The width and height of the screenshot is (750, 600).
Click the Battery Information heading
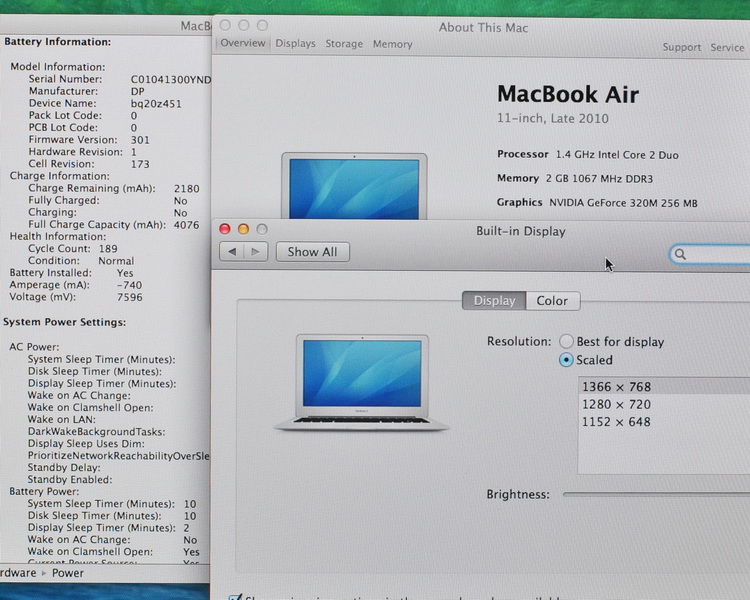coord(57,42)
